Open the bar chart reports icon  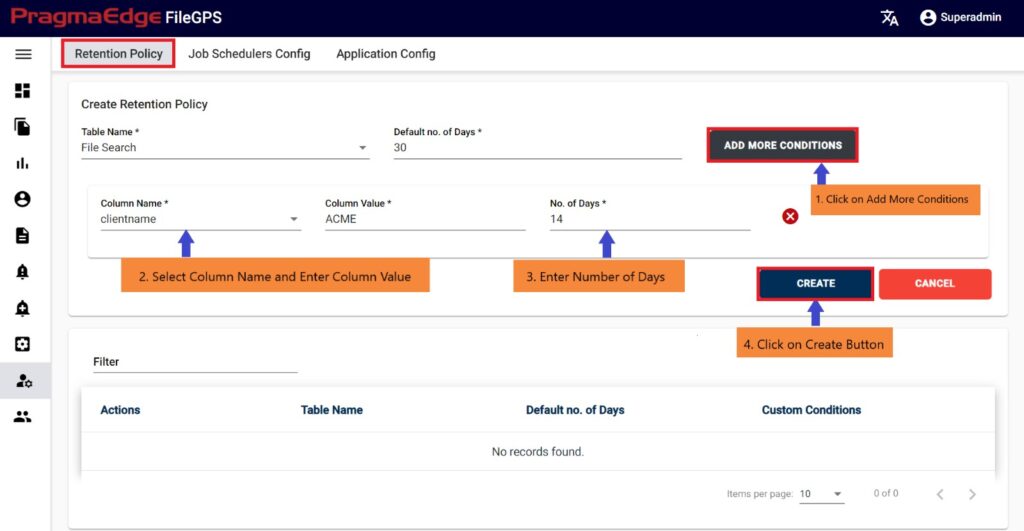23,163
